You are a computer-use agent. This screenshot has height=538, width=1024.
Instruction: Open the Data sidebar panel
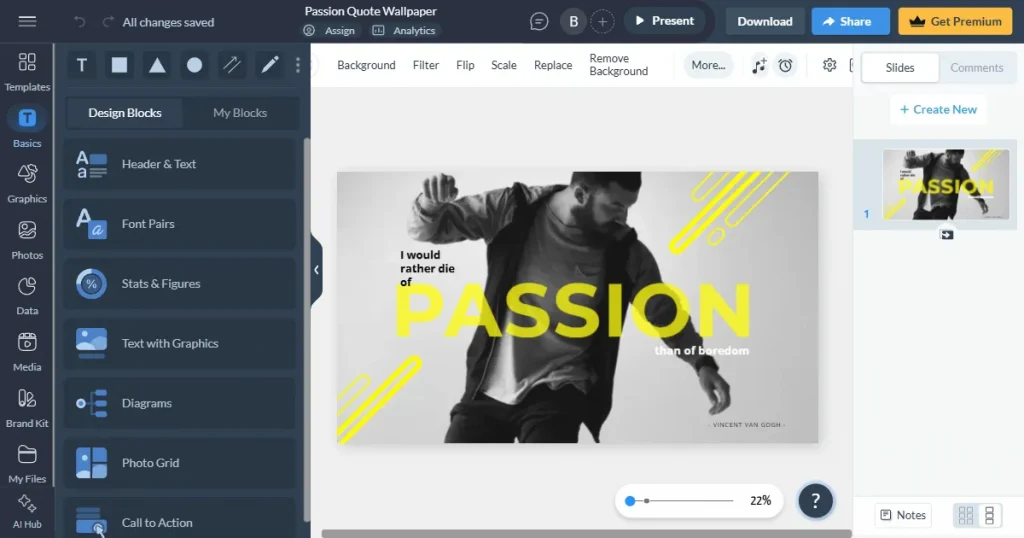[x=27, y=296]
